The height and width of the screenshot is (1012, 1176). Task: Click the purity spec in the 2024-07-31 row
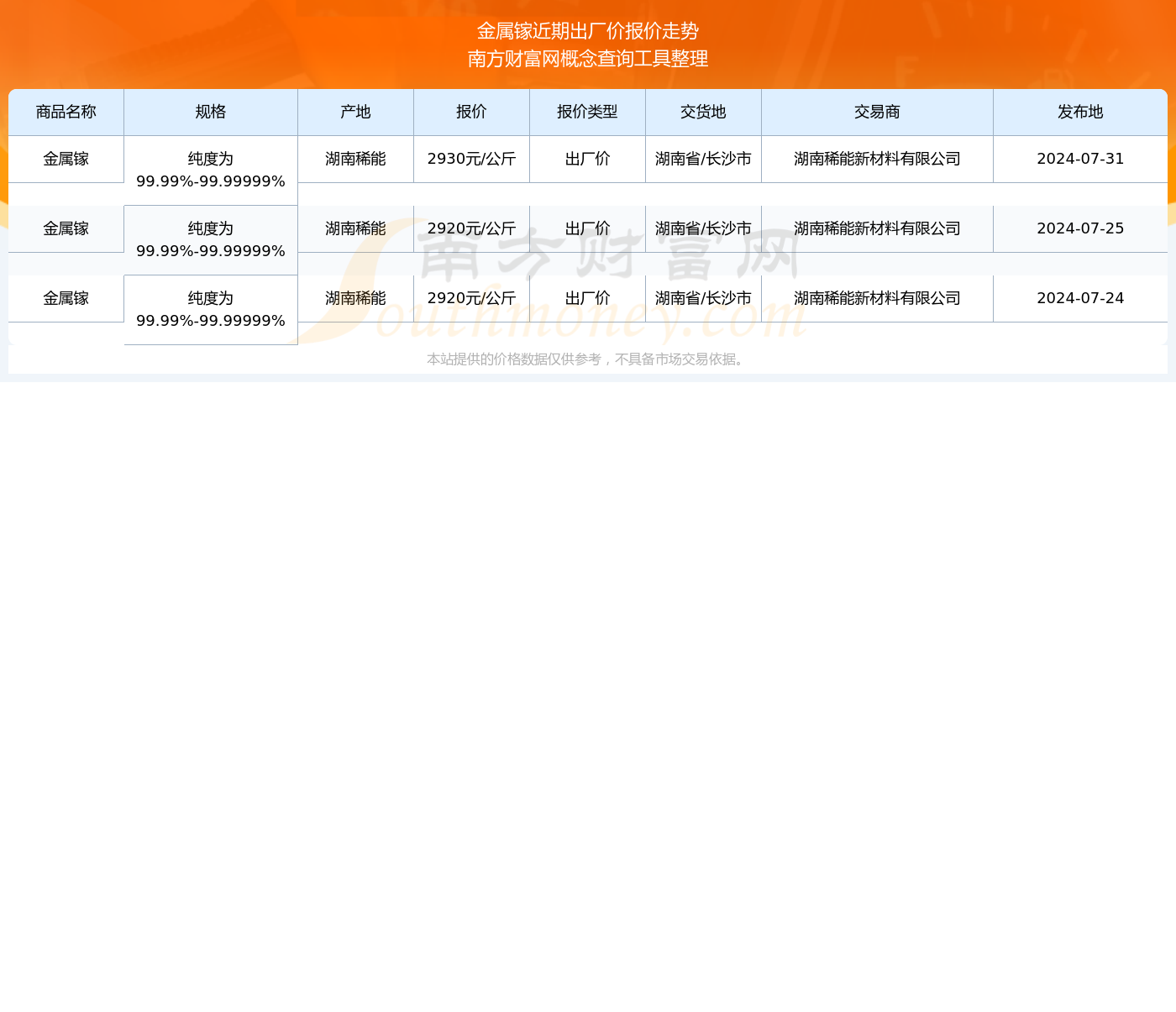click(211, 170)
